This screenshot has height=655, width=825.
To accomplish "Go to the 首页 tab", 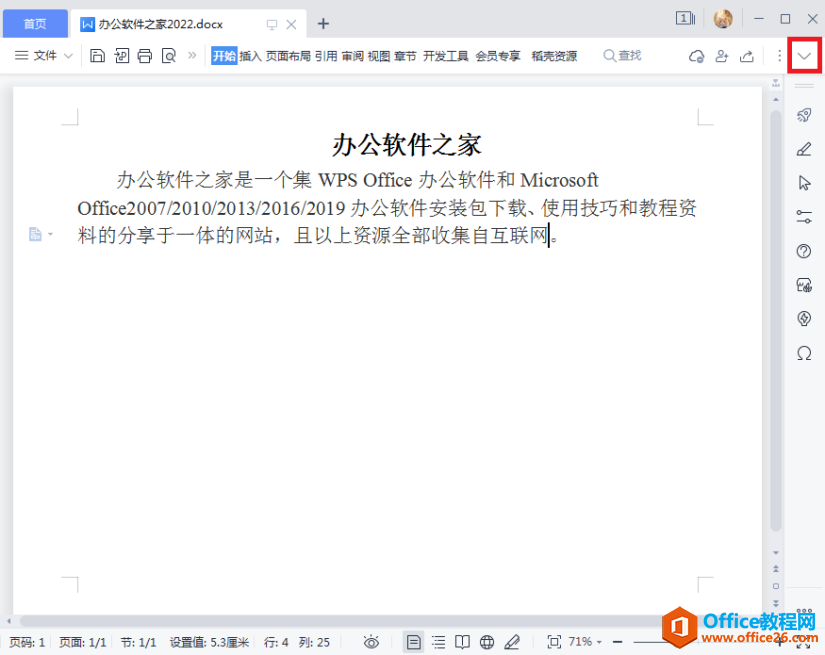I will click(35, 24).
